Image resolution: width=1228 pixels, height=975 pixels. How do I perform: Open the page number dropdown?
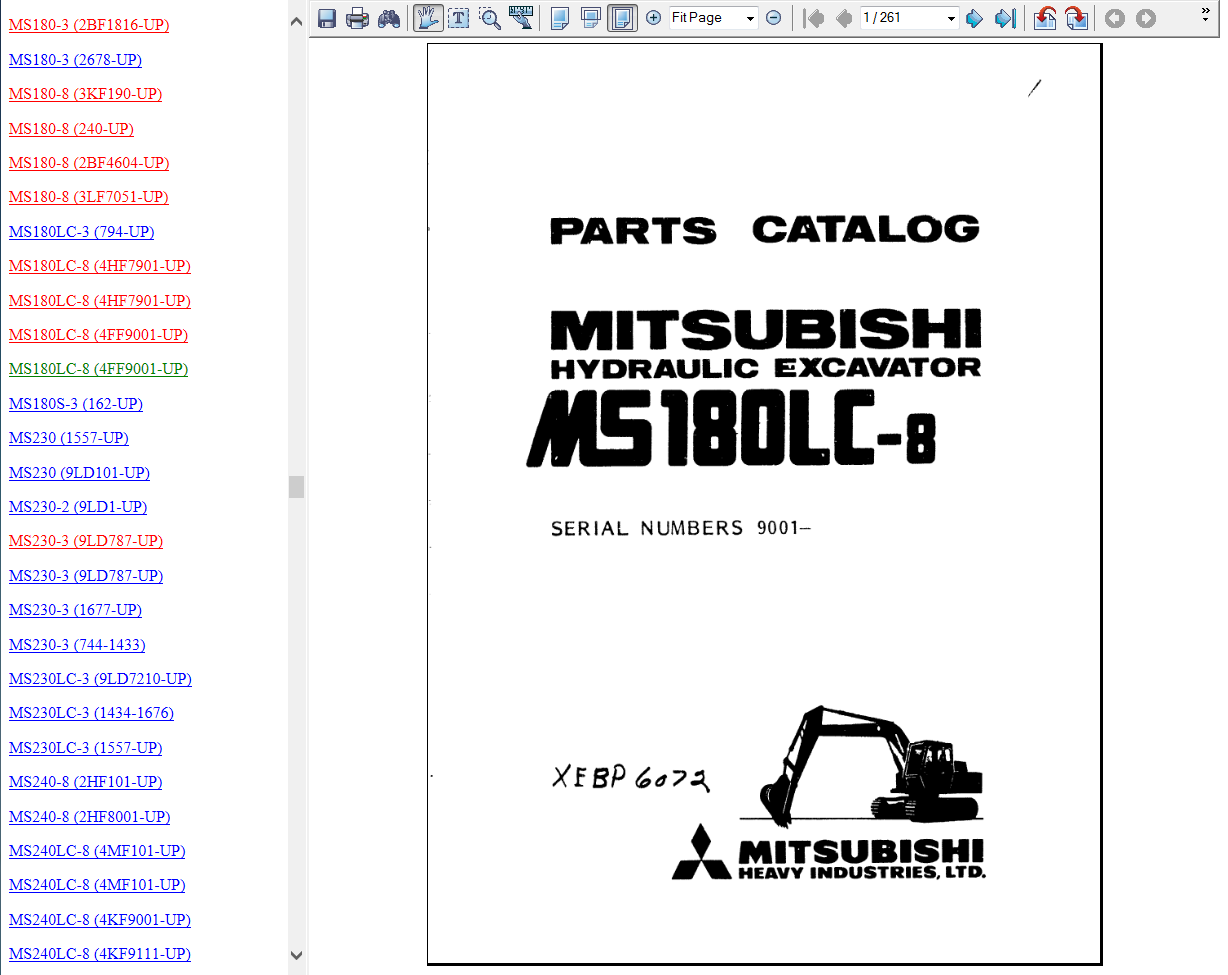click(909, 18)
